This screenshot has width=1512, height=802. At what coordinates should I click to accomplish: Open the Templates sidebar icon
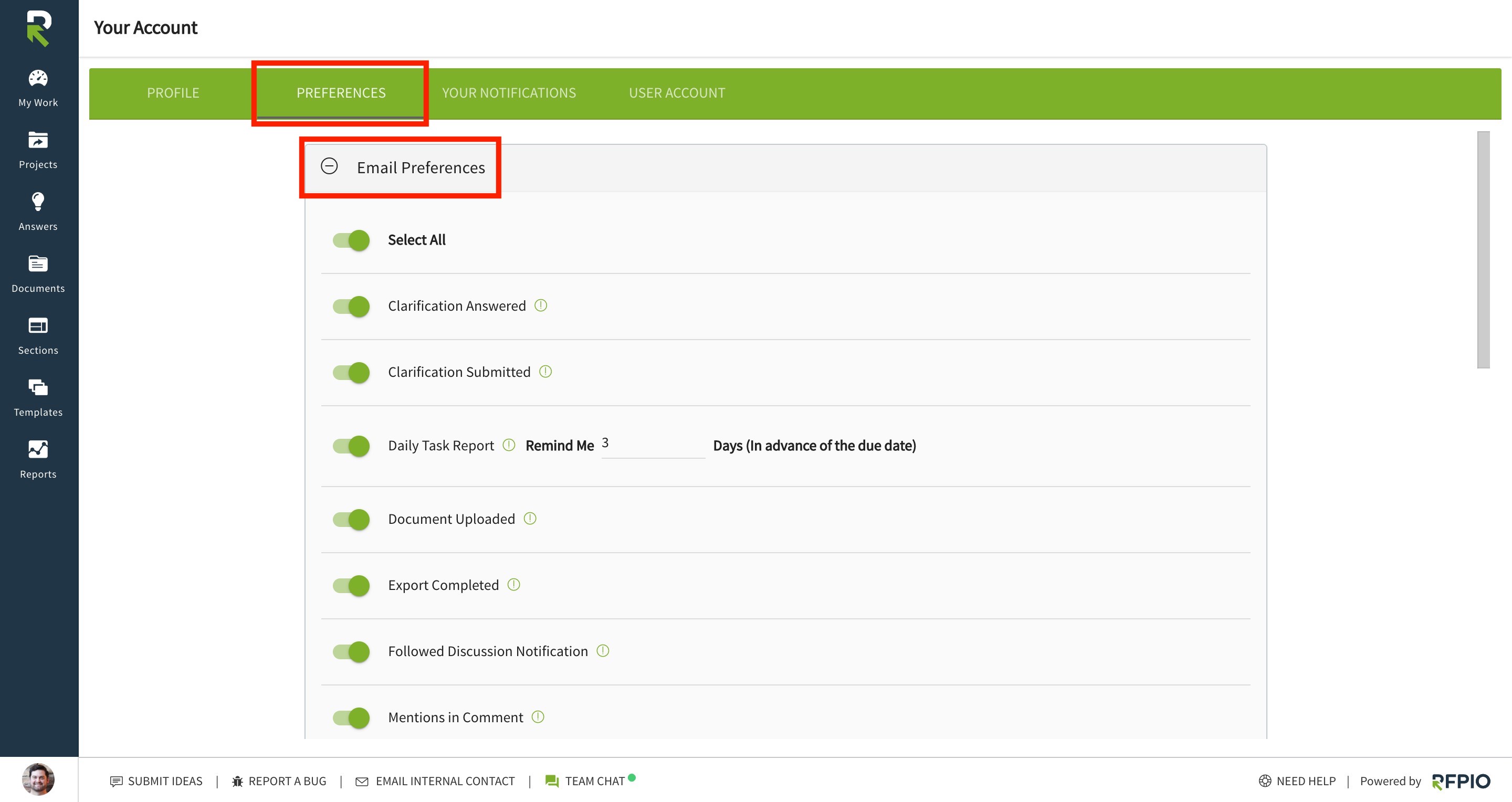point(38,387)
